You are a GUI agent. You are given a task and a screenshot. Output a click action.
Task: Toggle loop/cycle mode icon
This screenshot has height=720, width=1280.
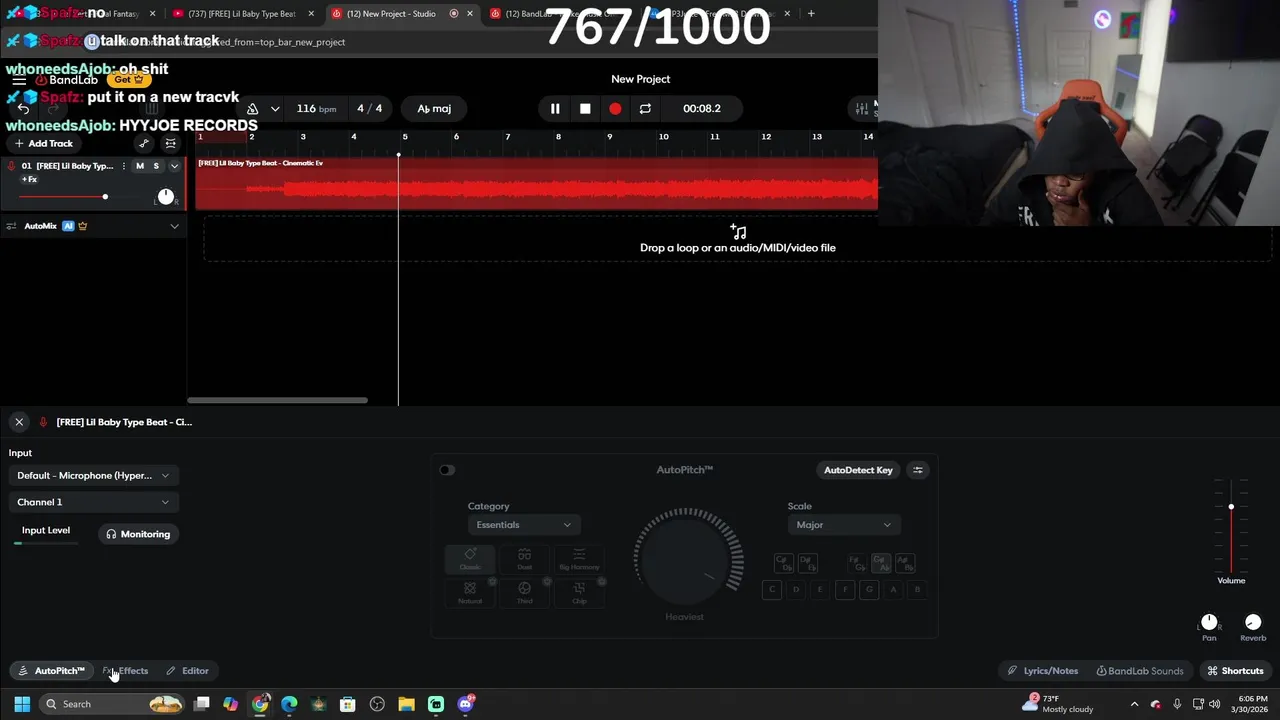[645, 108]
